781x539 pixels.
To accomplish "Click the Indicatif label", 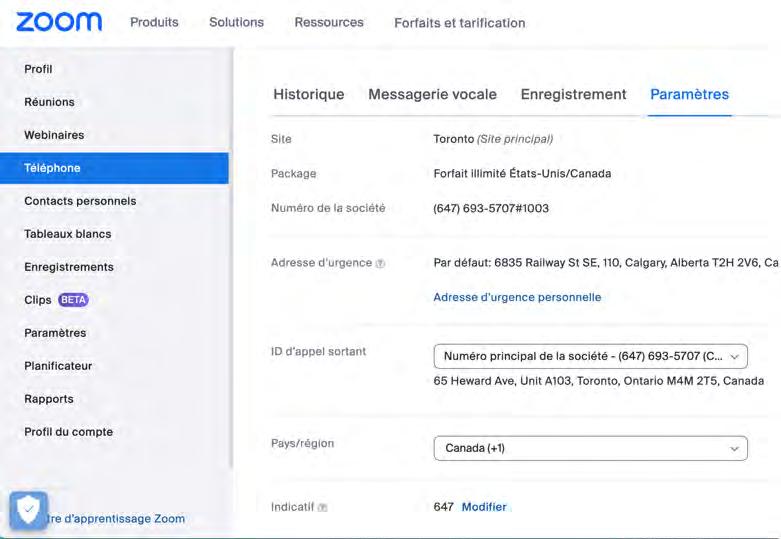I will point(292,507).
